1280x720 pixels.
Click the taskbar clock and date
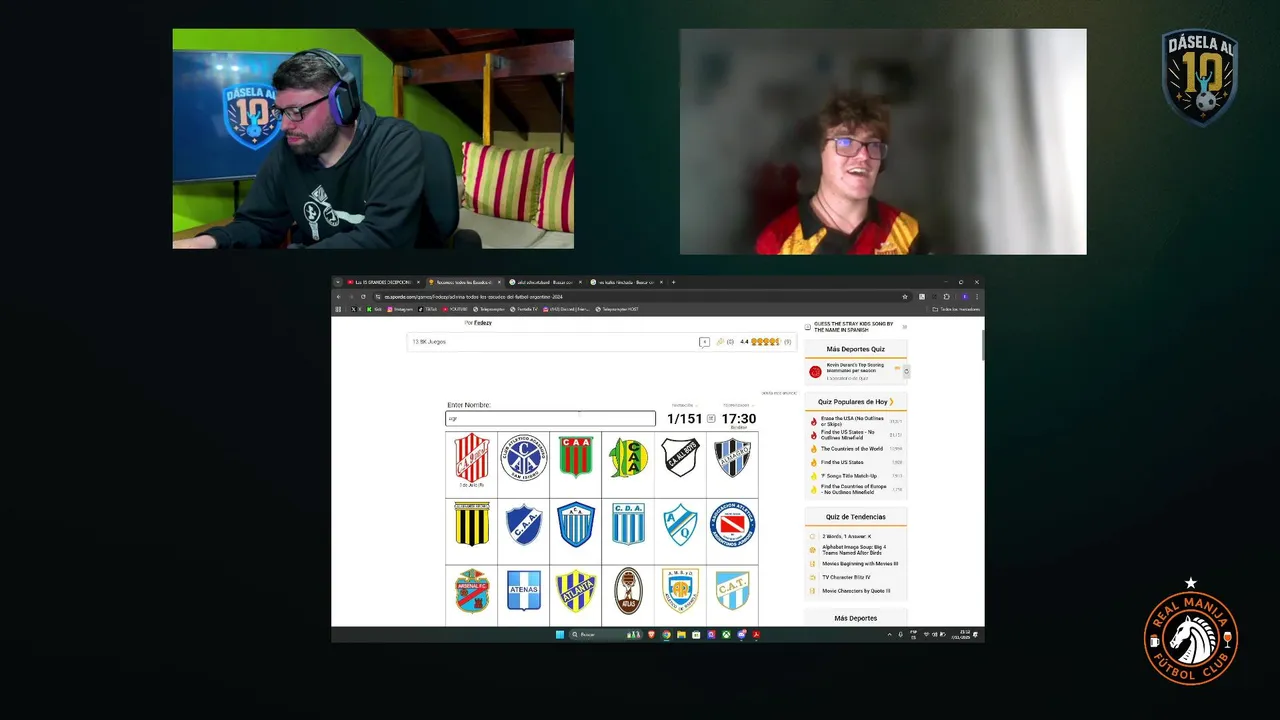964,635
